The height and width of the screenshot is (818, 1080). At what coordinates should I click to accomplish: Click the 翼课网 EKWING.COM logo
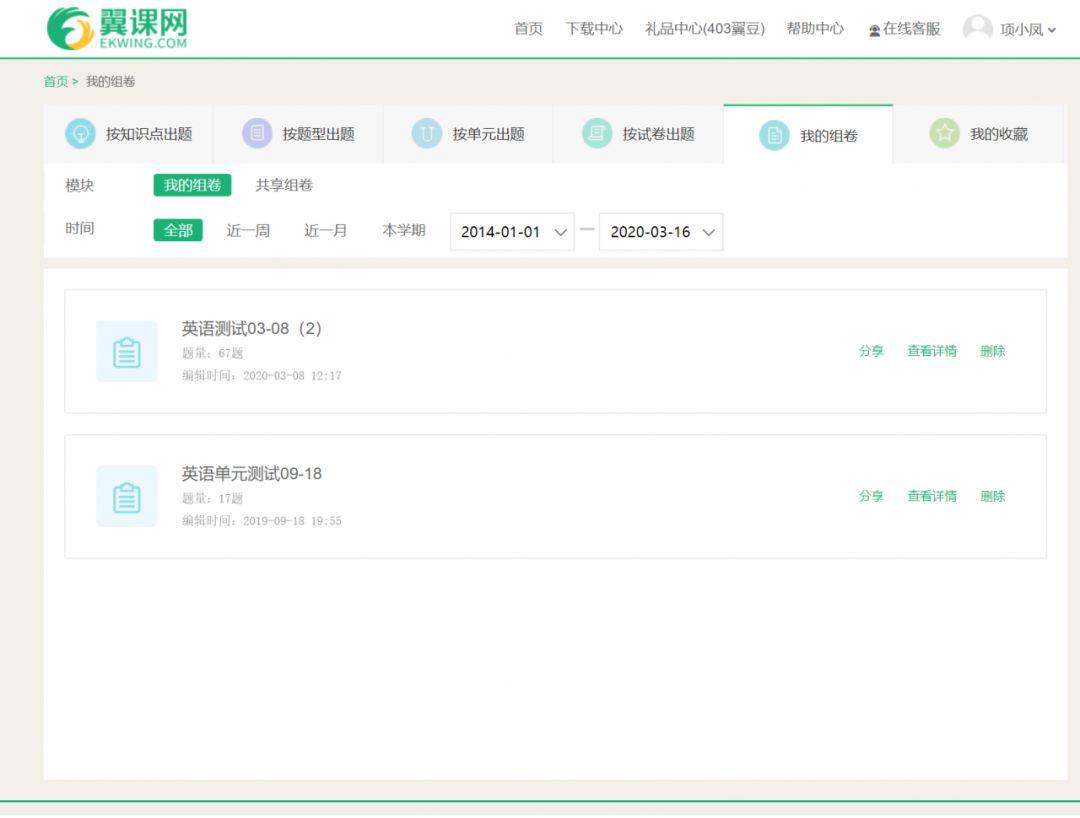pos(117,28)
